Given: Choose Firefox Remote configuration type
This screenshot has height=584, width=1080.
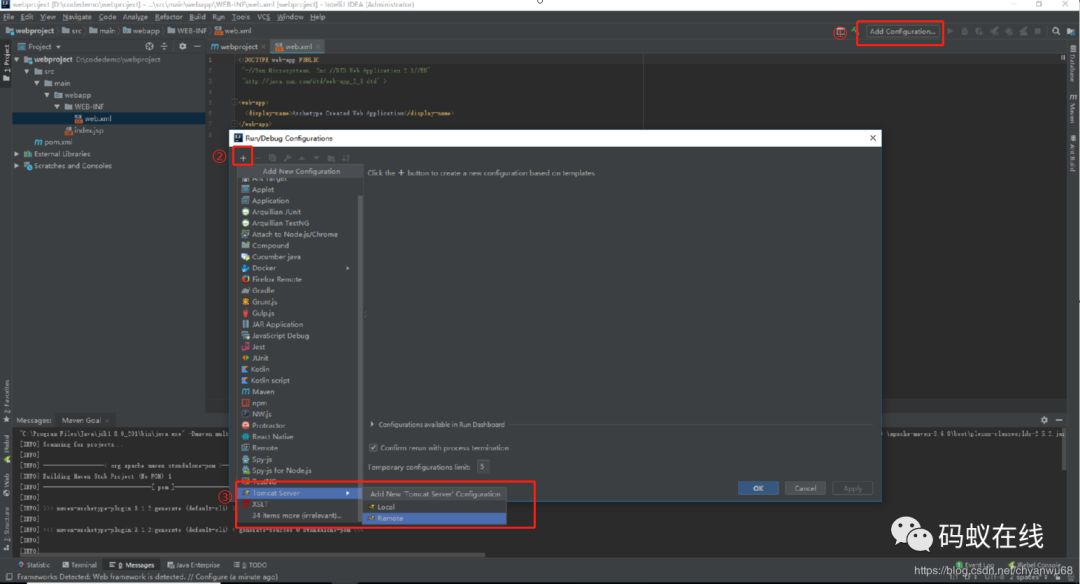Looking at the screenshot, I should point(276,279).
